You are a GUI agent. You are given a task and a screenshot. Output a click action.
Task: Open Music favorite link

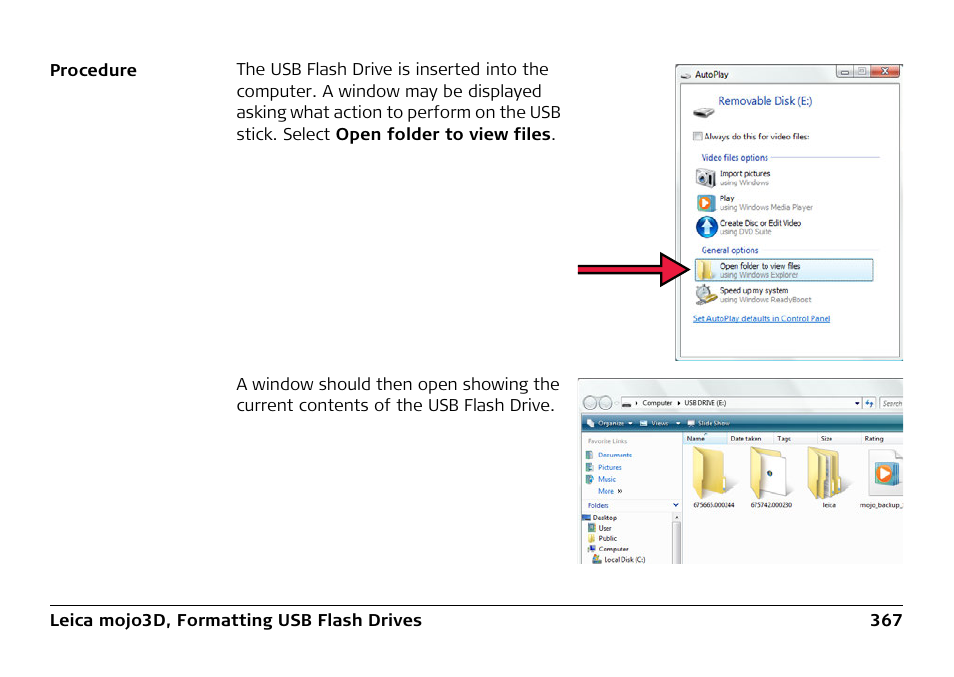(601, 479)
